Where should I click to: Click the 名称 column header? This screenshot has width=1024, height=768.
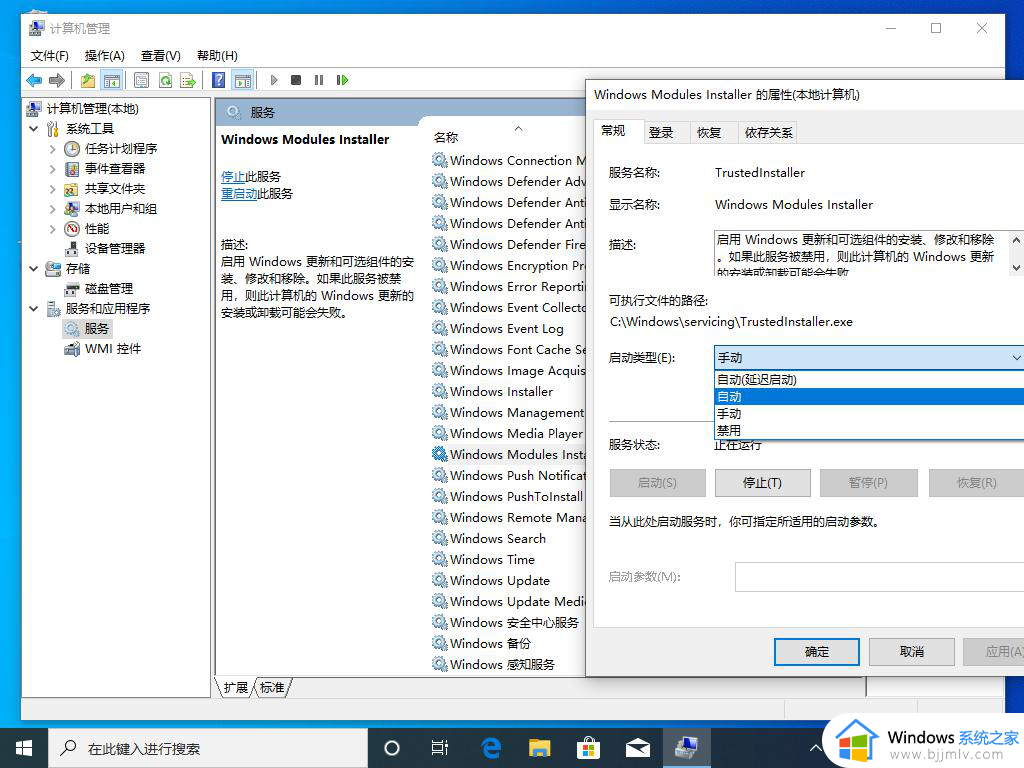click(x=446, y=137)
